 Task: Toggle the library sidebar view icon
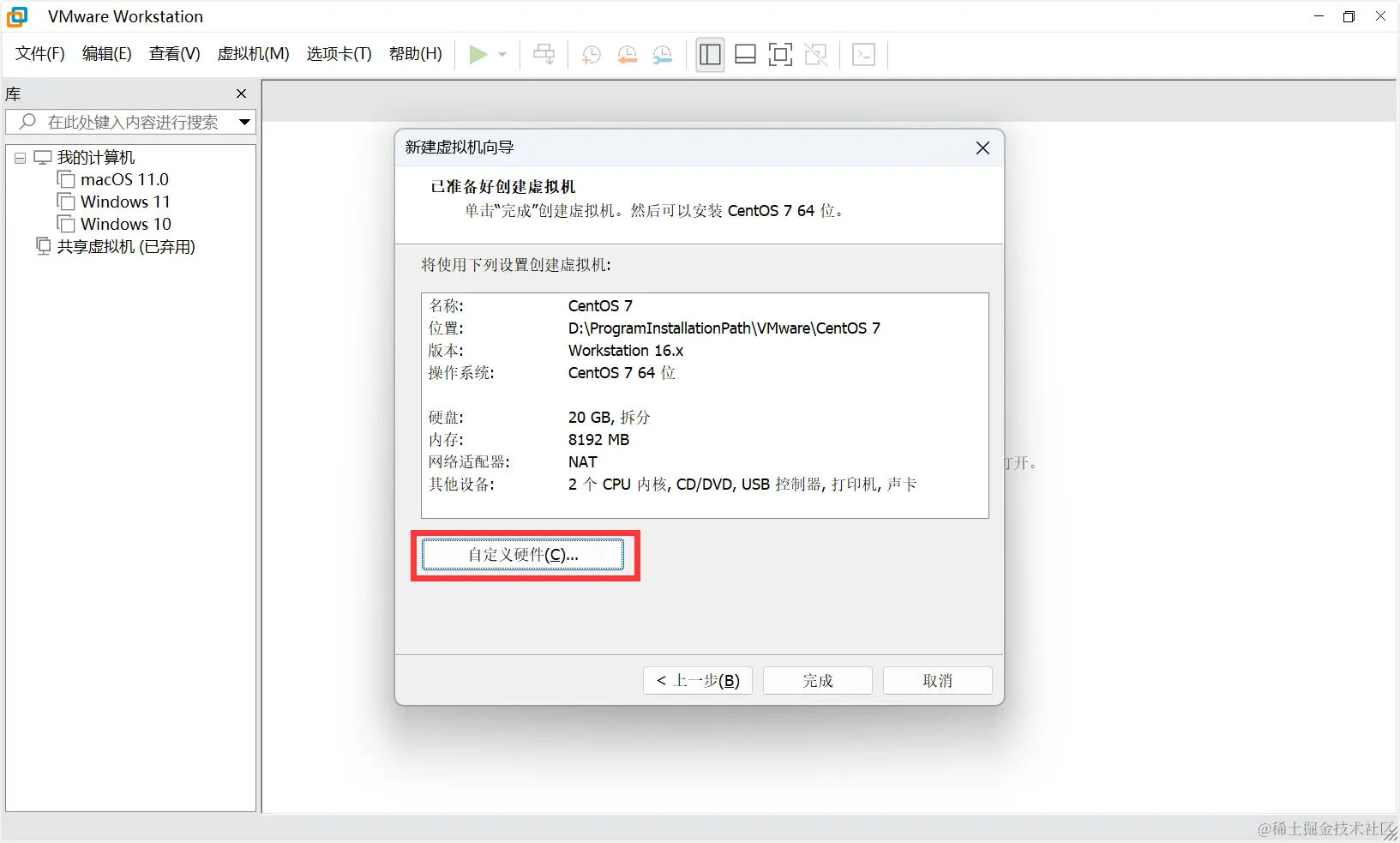710,55
